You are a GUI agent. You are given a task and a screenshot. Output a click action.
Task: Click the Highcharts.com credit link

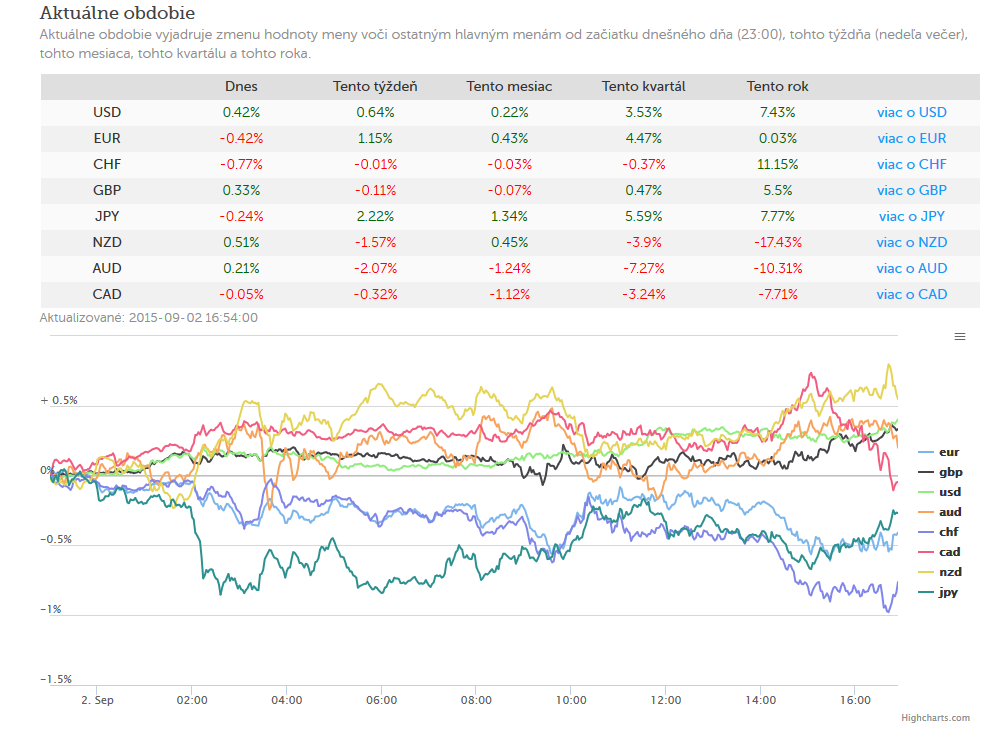click(935, 718)
